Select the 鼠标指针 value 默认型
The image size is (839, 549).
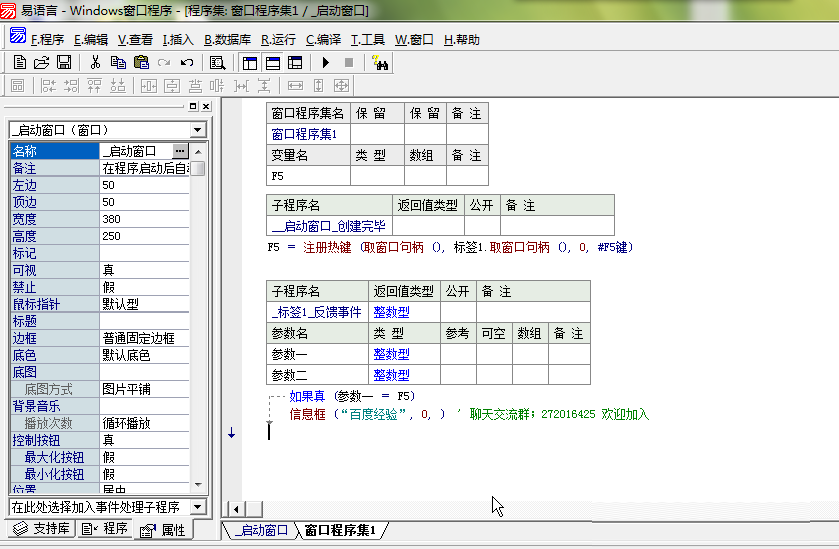coord(144,304)
